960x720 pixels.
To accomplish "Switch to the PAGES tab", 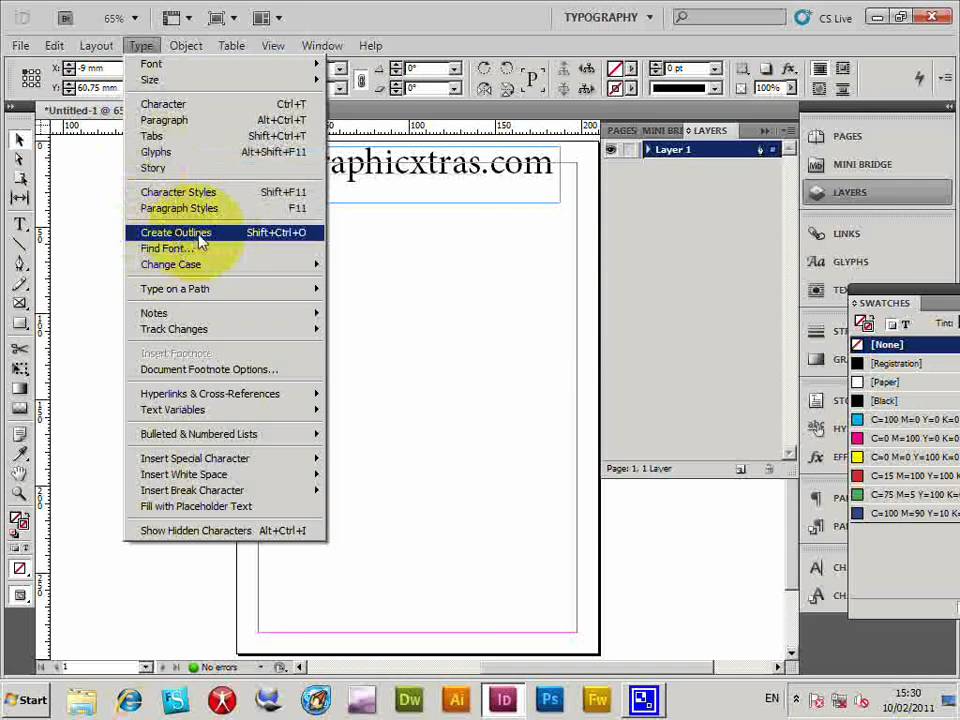I will tap(621, 131).
